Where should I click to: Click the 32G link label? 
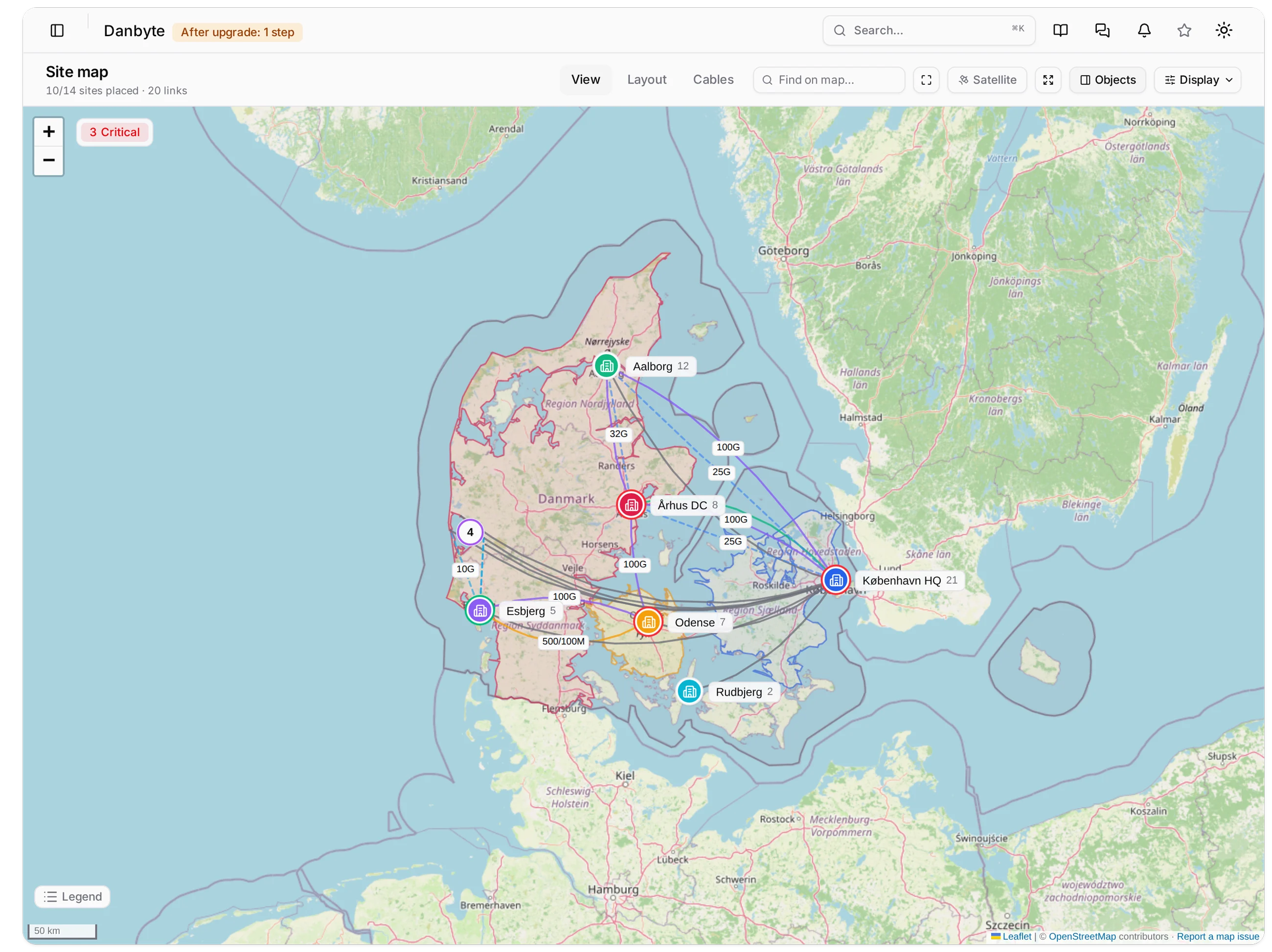618,433
